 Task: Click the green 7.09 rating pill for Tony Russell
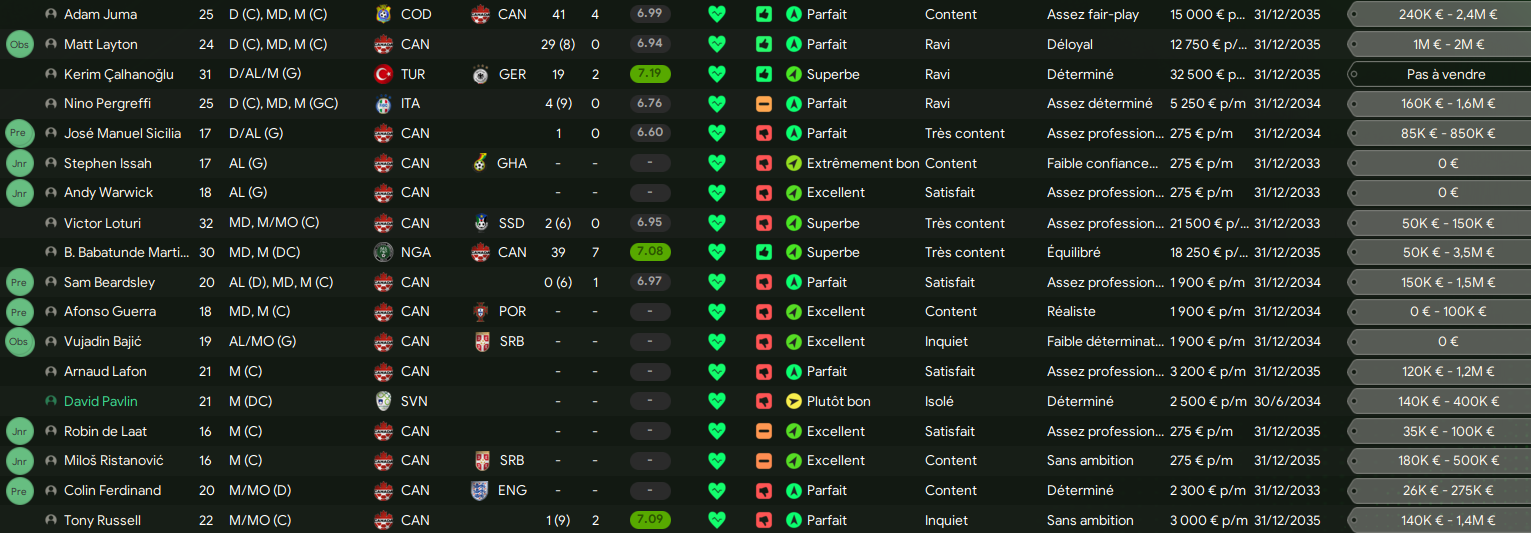coord(650,521)
